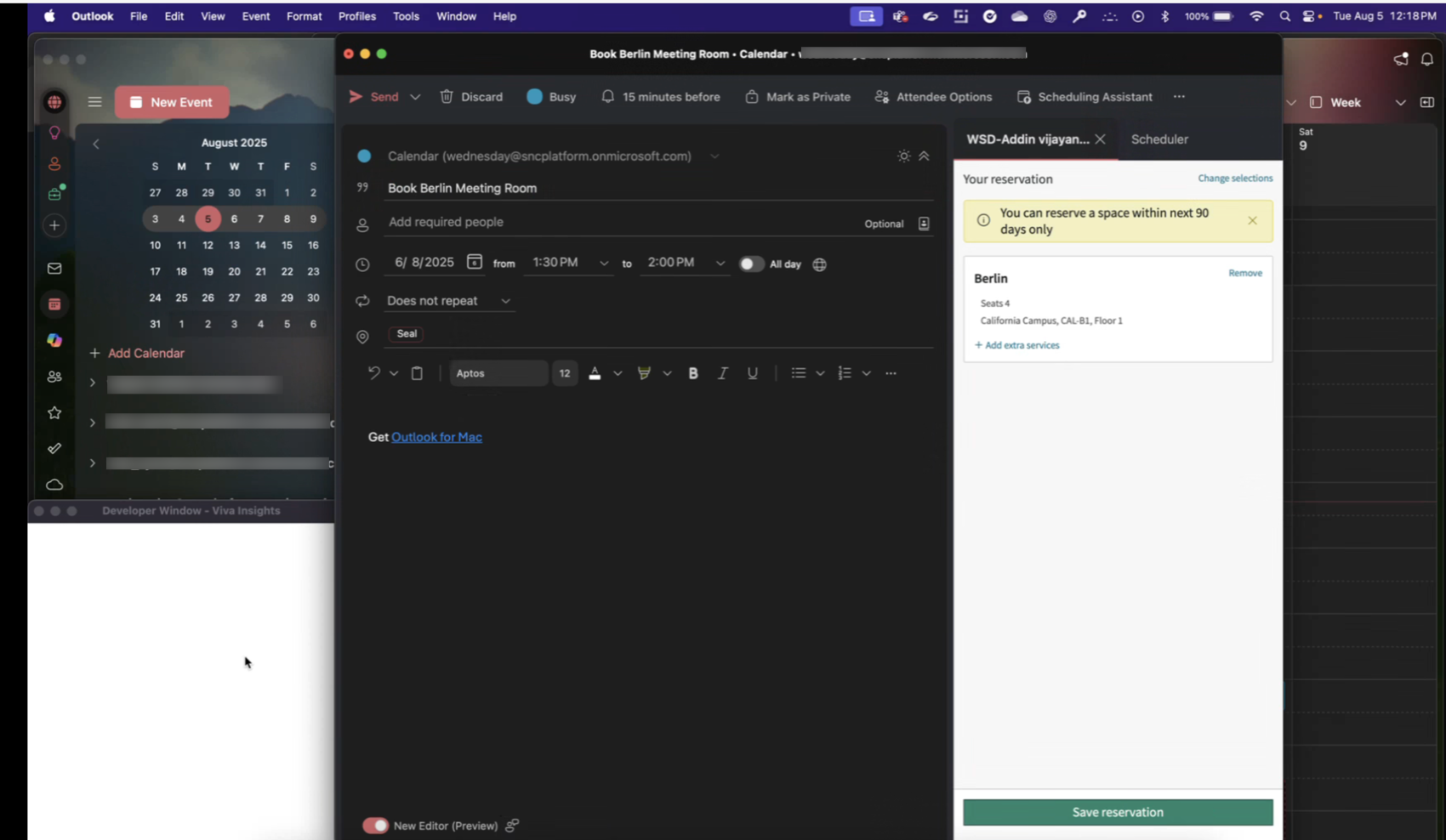
Task: Toggle the hamburger navigation menu
Action: pos(94,102)
